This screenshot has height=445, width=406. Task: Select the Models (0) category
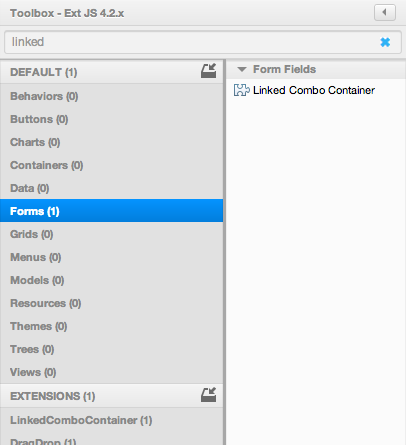[x=111, y=280]
